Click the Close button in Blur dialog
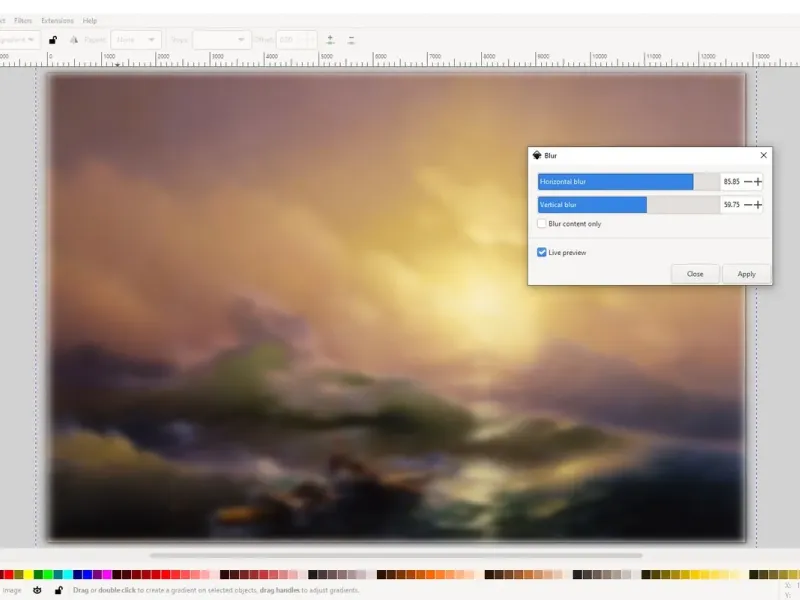This screenshot has height=600, width=800. 695,274
